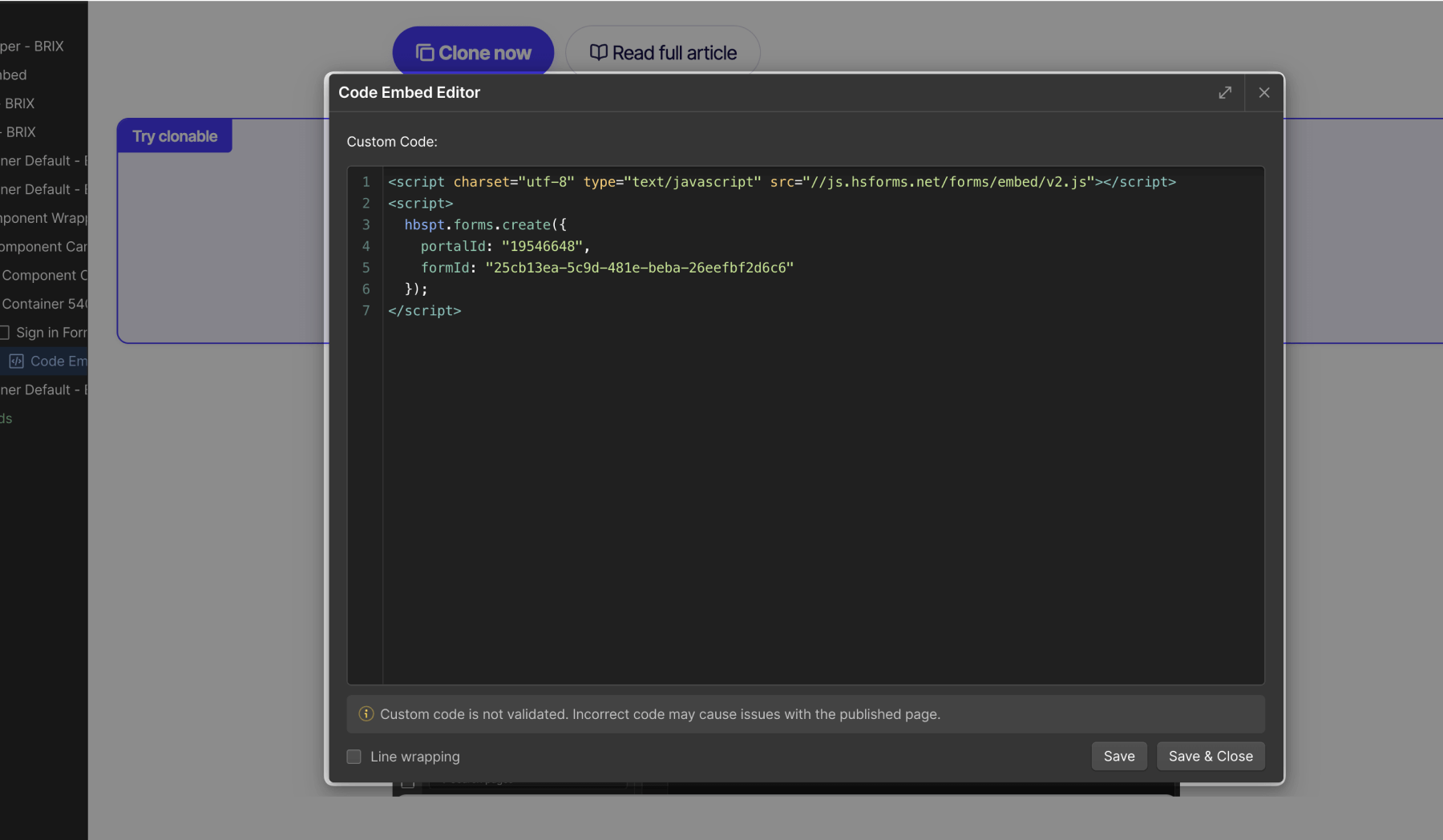
Task: Select the Container 54 navigator item
Action: pos(44,304)
